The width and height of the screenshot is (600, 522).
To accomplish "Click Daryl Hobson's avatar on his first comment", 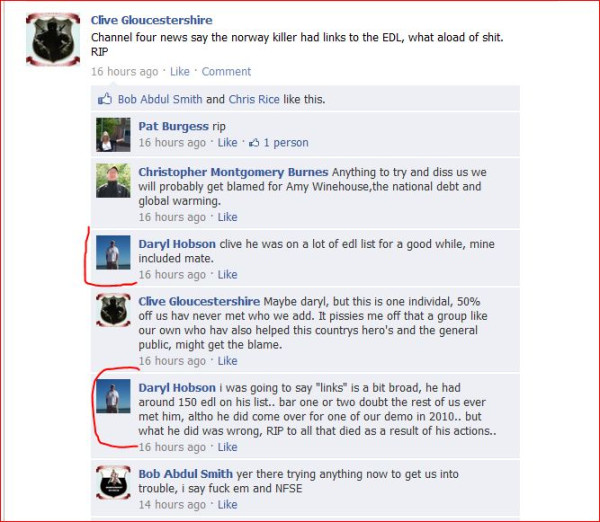I will click(113, 253).
